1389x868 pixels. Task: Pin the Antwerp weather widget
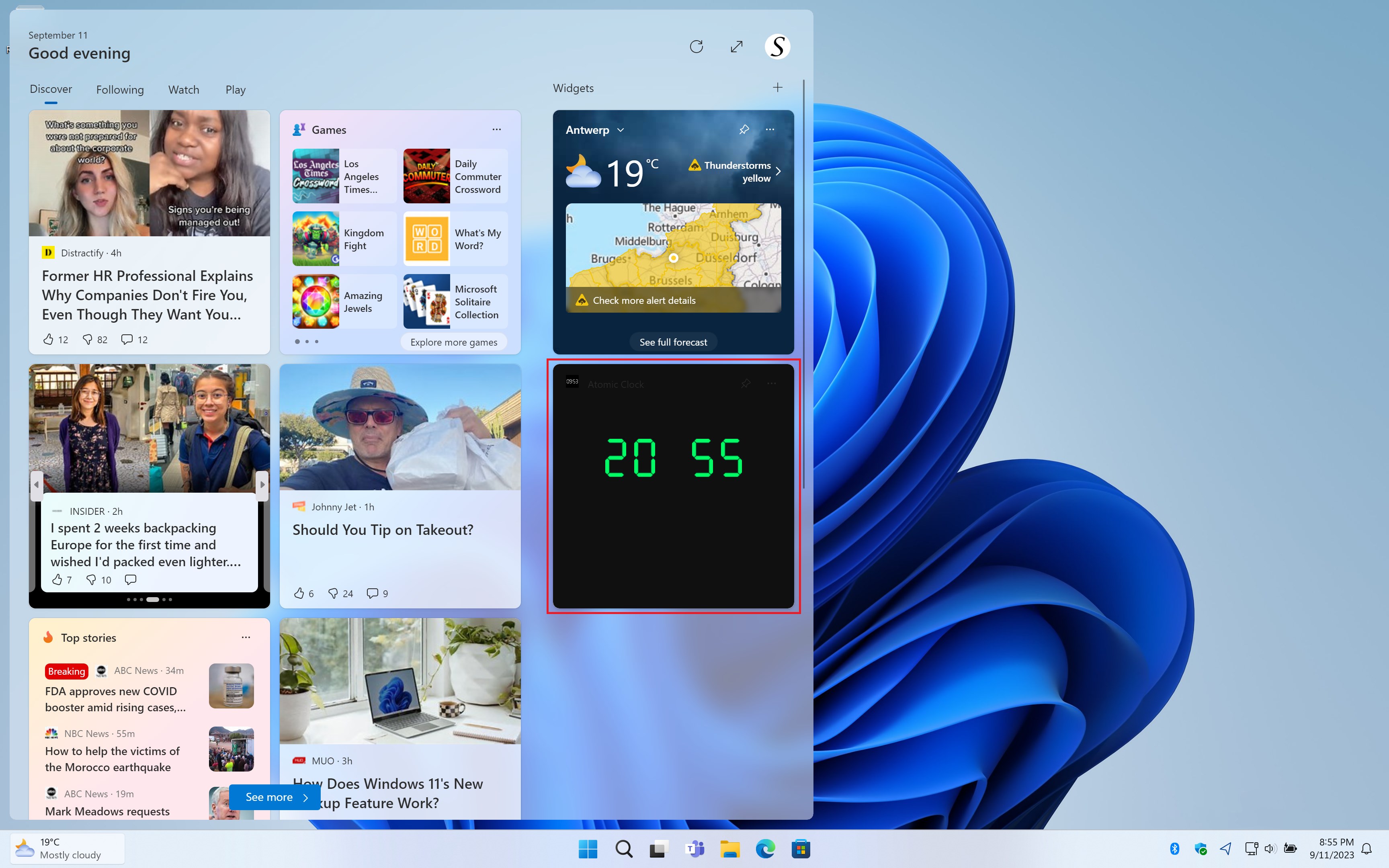tap(744, 130)
